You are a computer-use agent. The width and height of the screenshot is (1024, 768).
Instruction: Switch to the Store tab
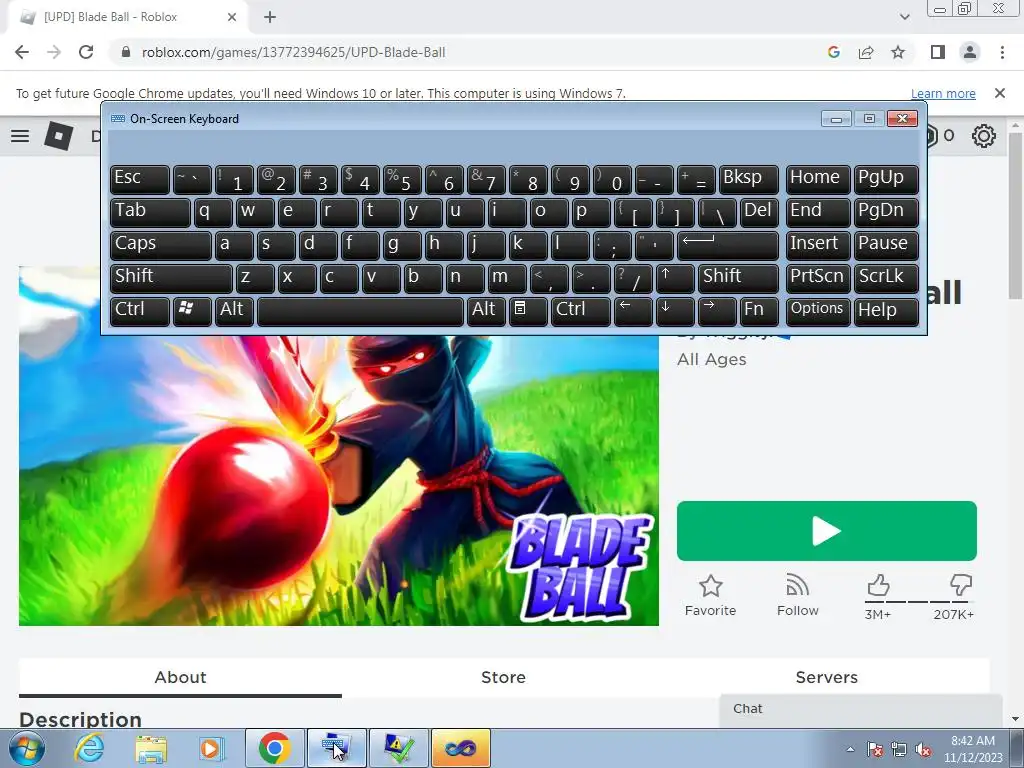504,677
